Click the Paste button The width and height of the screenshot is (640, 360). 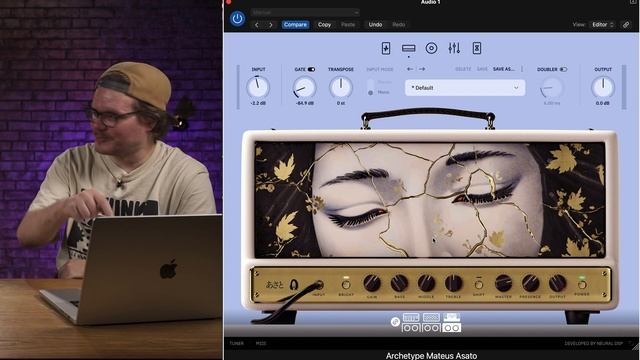point(348,25)
